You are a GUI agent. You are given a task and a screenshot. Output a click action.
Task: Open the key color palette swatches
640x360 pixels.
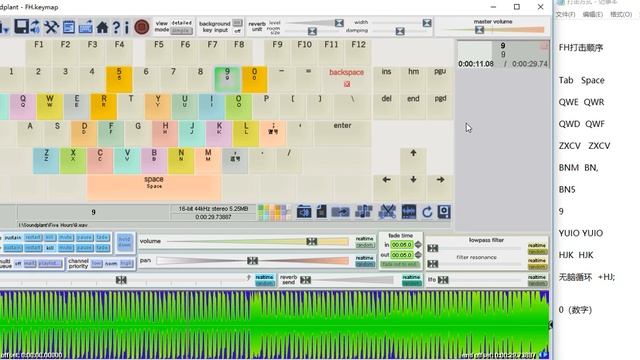(275, 212)
